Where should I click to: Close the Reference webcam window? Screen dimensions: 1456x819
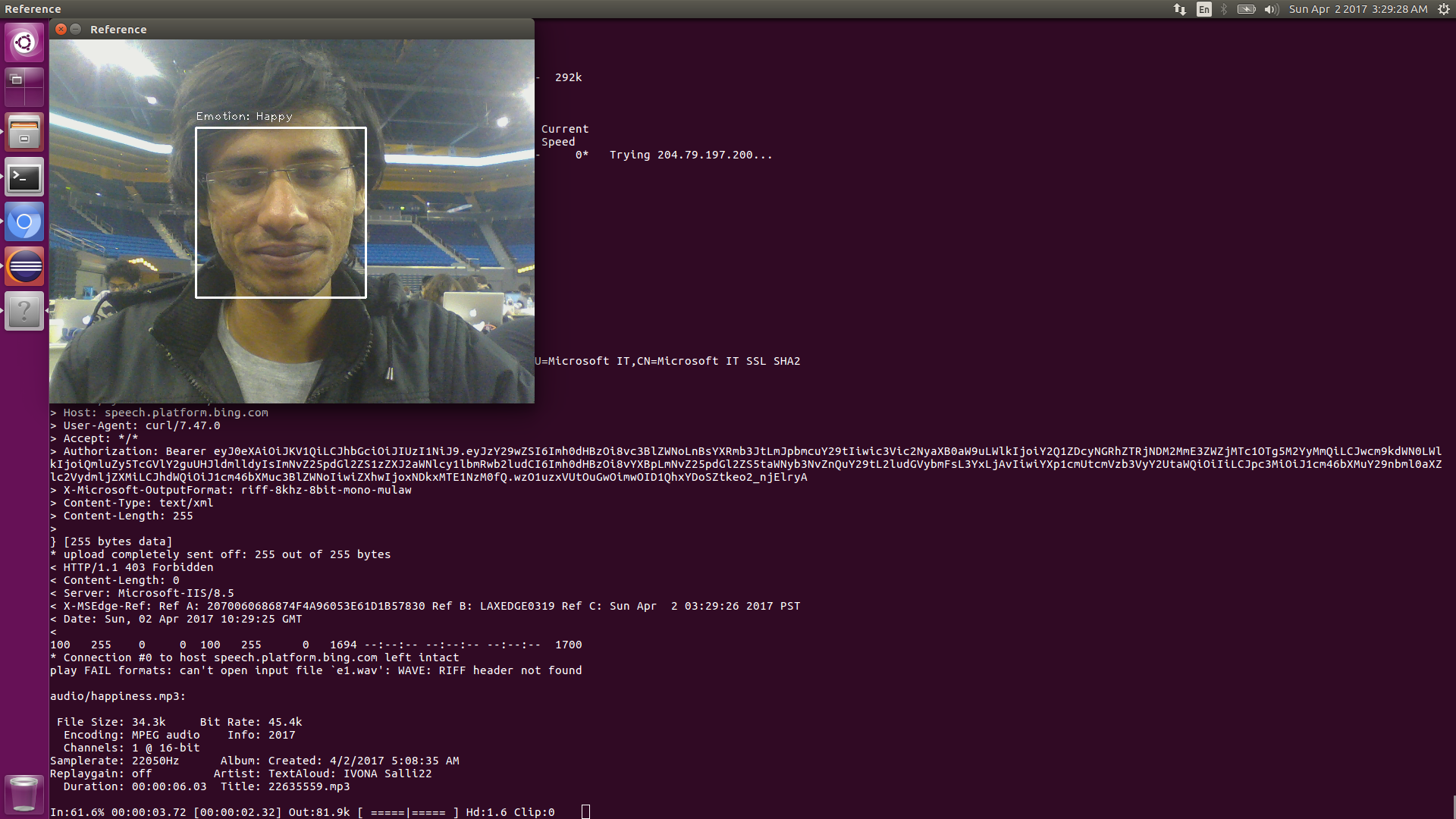click(61, 29)
